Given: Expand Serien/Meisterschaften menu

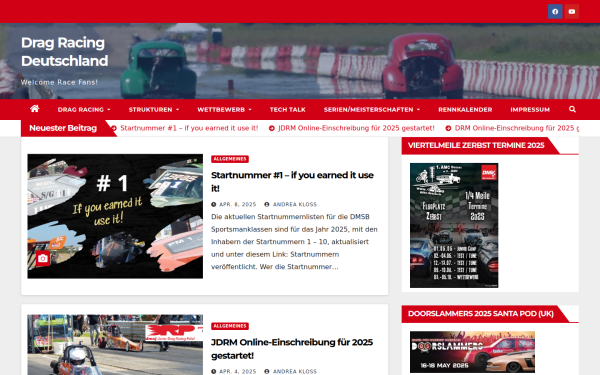Looking at the screenshot, I should coord(372,109).
